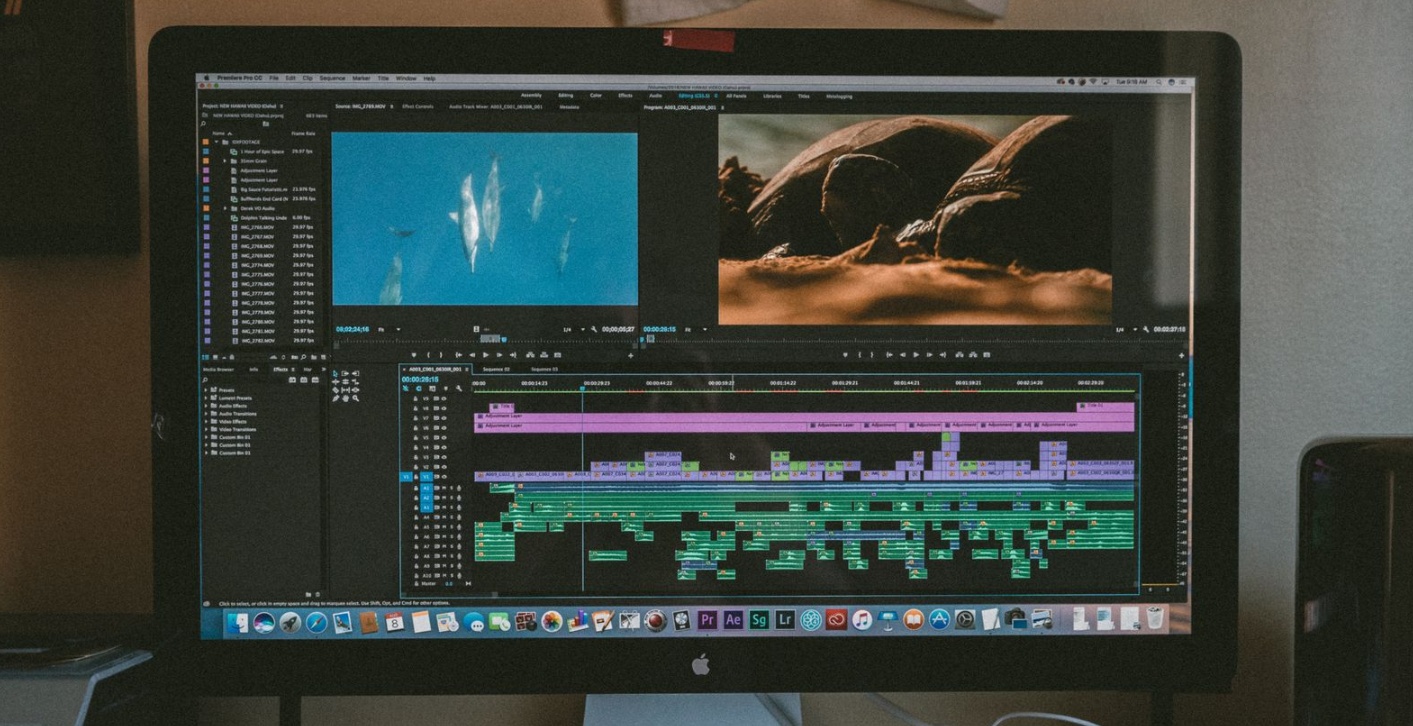
Task: Mute audio track A2
Action: pos(441,497)
